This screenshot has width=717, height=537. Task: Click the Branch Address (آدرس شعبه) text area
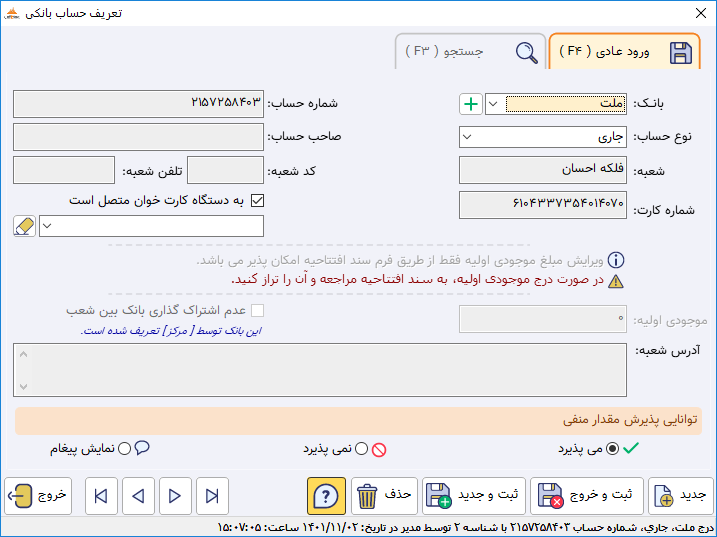(320, 370)
